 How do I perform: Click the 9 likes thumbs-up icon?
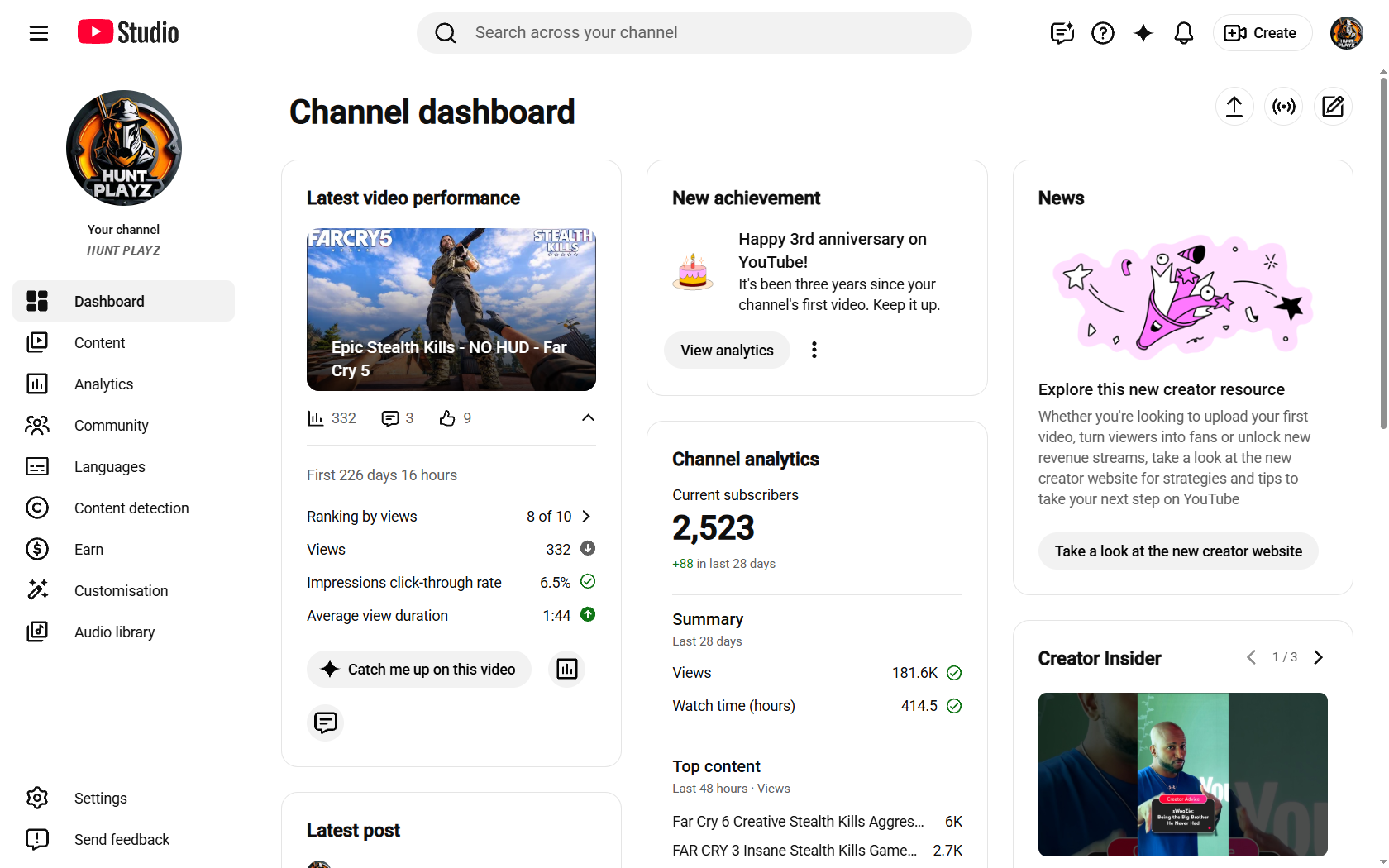[x=447, y=418]
